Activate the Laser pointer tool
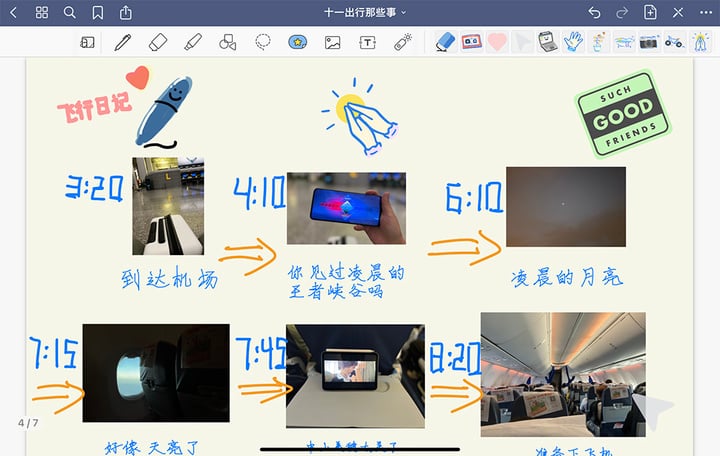720x456 pixels. click(x=402, y=42)
